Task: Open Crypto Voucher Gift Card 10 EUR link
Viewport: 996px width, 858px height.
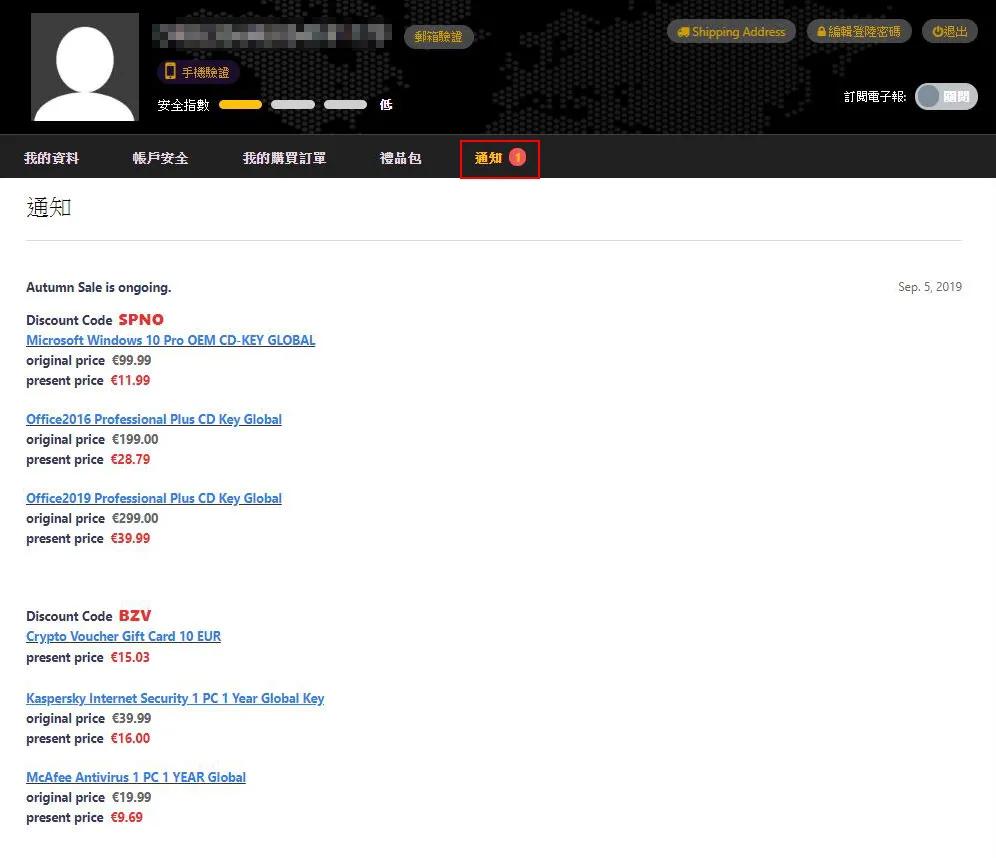Action: 123,636
